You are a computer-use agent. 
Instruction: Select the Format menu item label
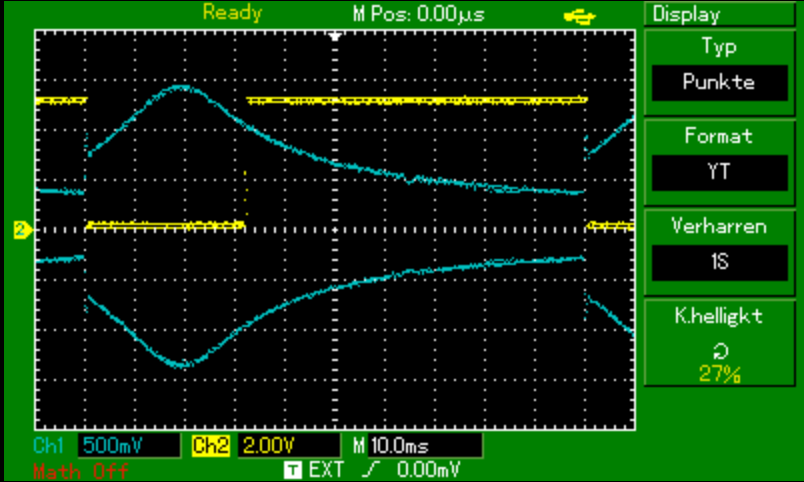pos(720,136)
